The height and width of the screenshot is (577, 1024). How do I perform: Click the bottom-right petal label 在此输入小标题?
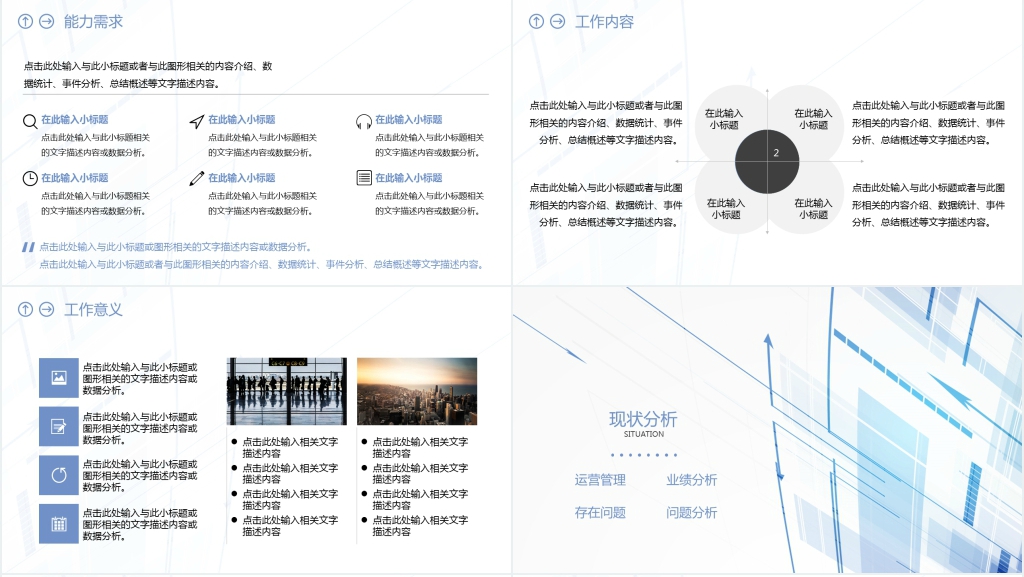pos(813,209)
